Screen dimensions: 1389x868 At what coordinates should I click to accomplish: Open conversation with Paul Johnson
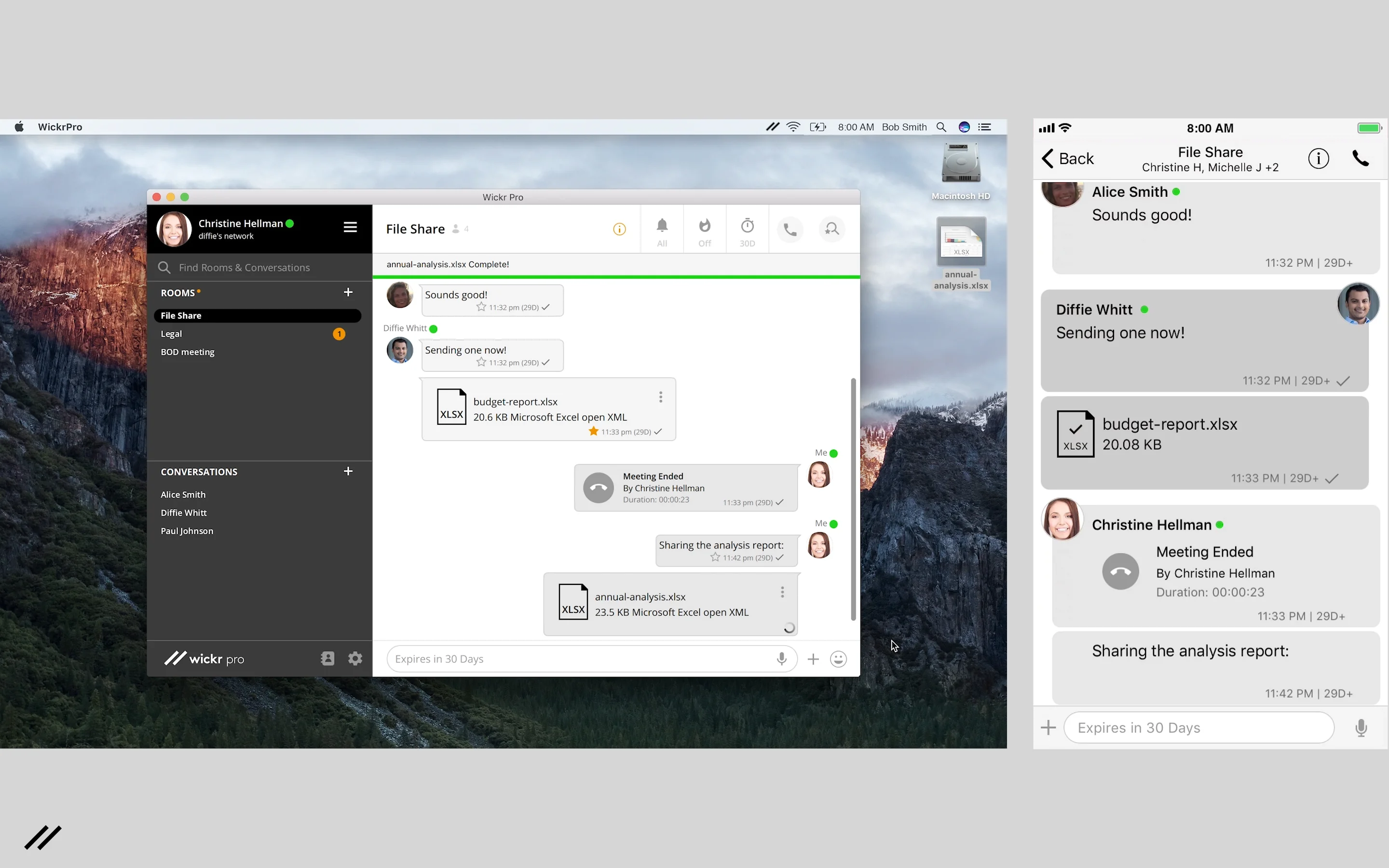(187, 531)
